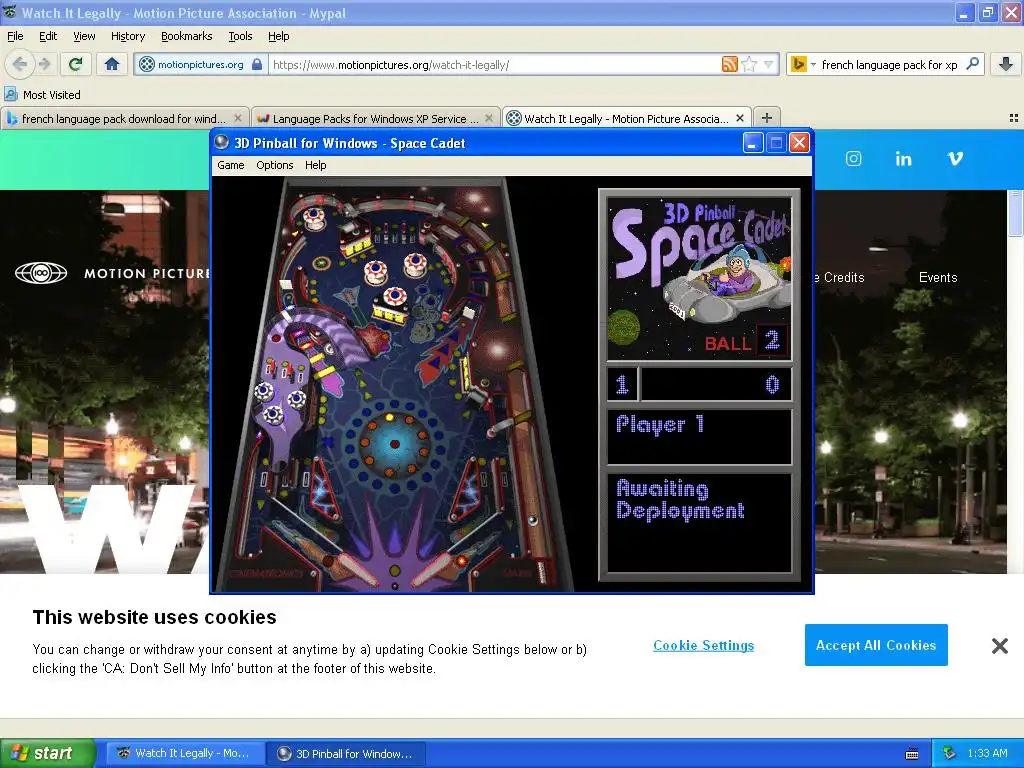Open the browser View menu
The width and height of the screenshot is (1024, 768).
84,36
